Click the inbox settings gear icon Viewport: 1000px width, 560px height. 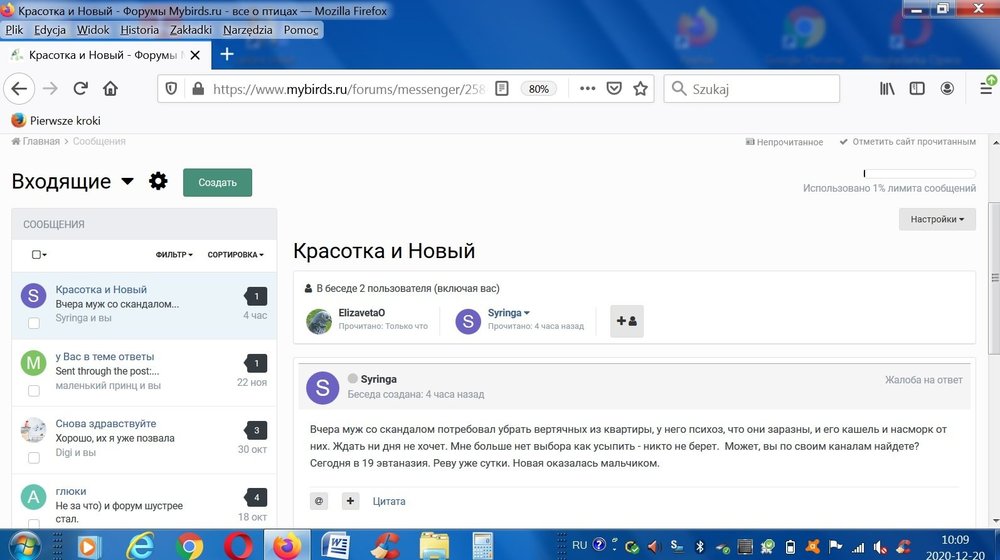[x=158, y=182]
